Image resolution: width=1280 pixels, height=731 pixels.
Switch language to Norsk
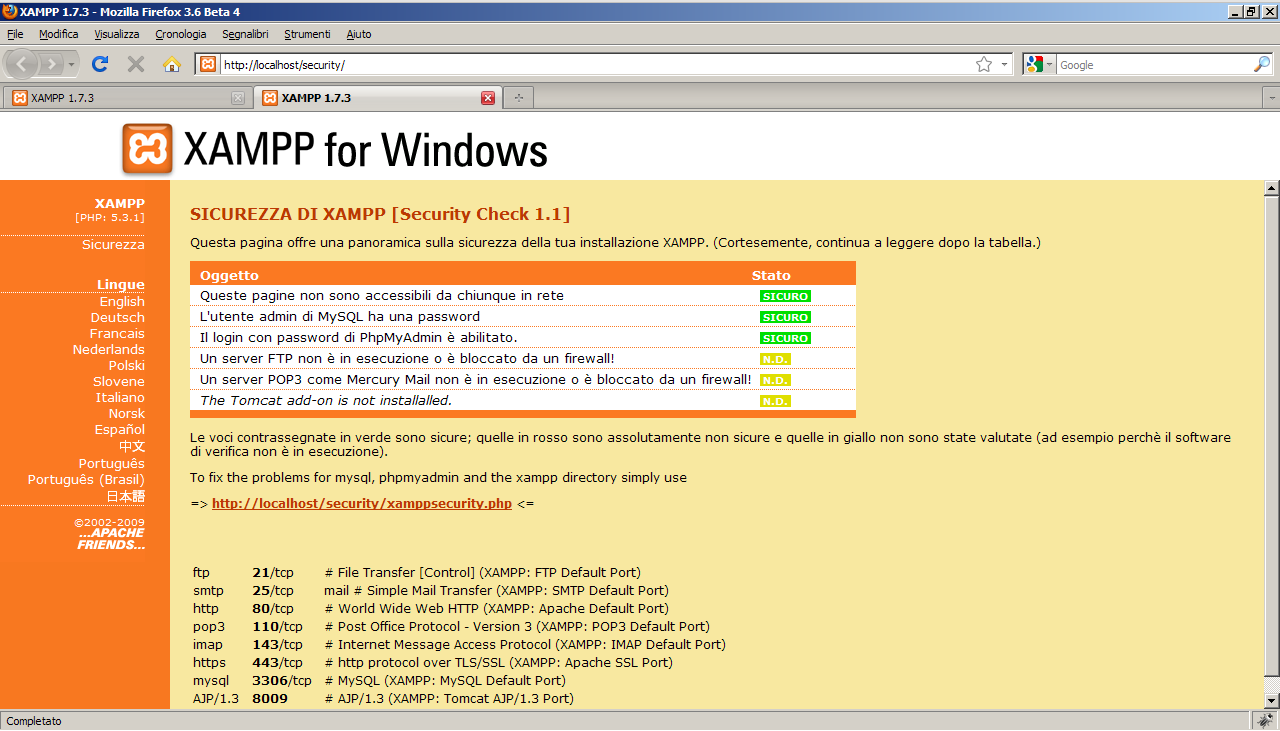[x=127, y=414]
